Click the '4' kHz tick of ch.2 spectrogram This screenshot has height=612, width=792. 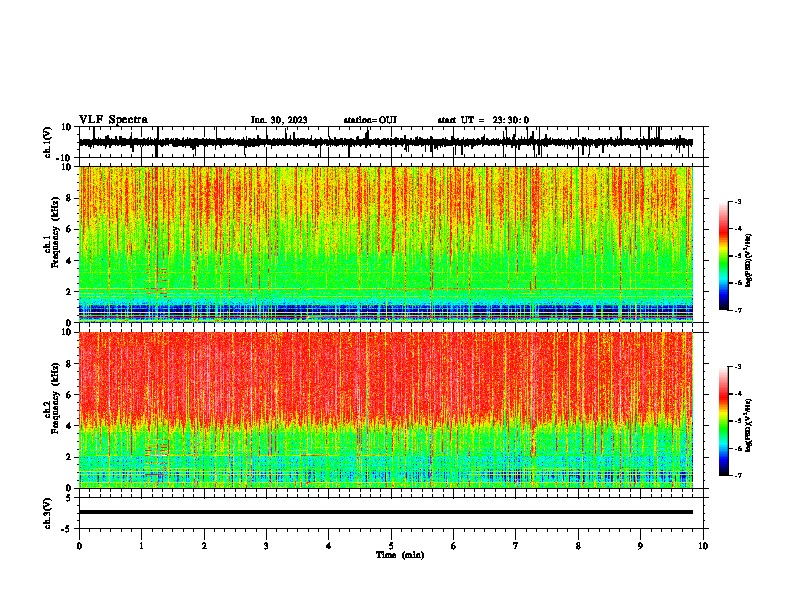click(69, 426)
